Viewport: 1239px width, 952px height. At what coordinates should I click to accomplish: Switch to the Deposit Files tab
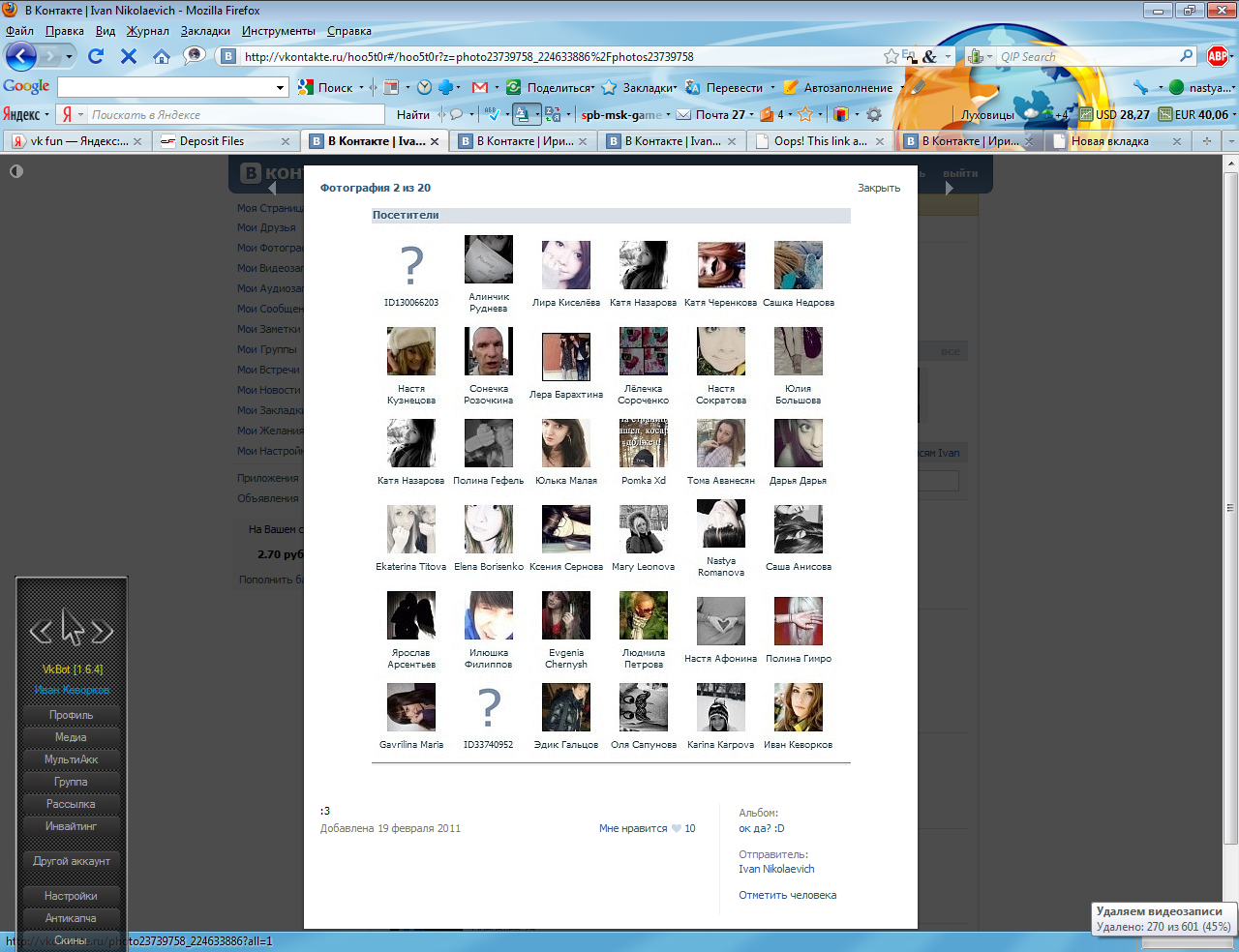[225, 140]
